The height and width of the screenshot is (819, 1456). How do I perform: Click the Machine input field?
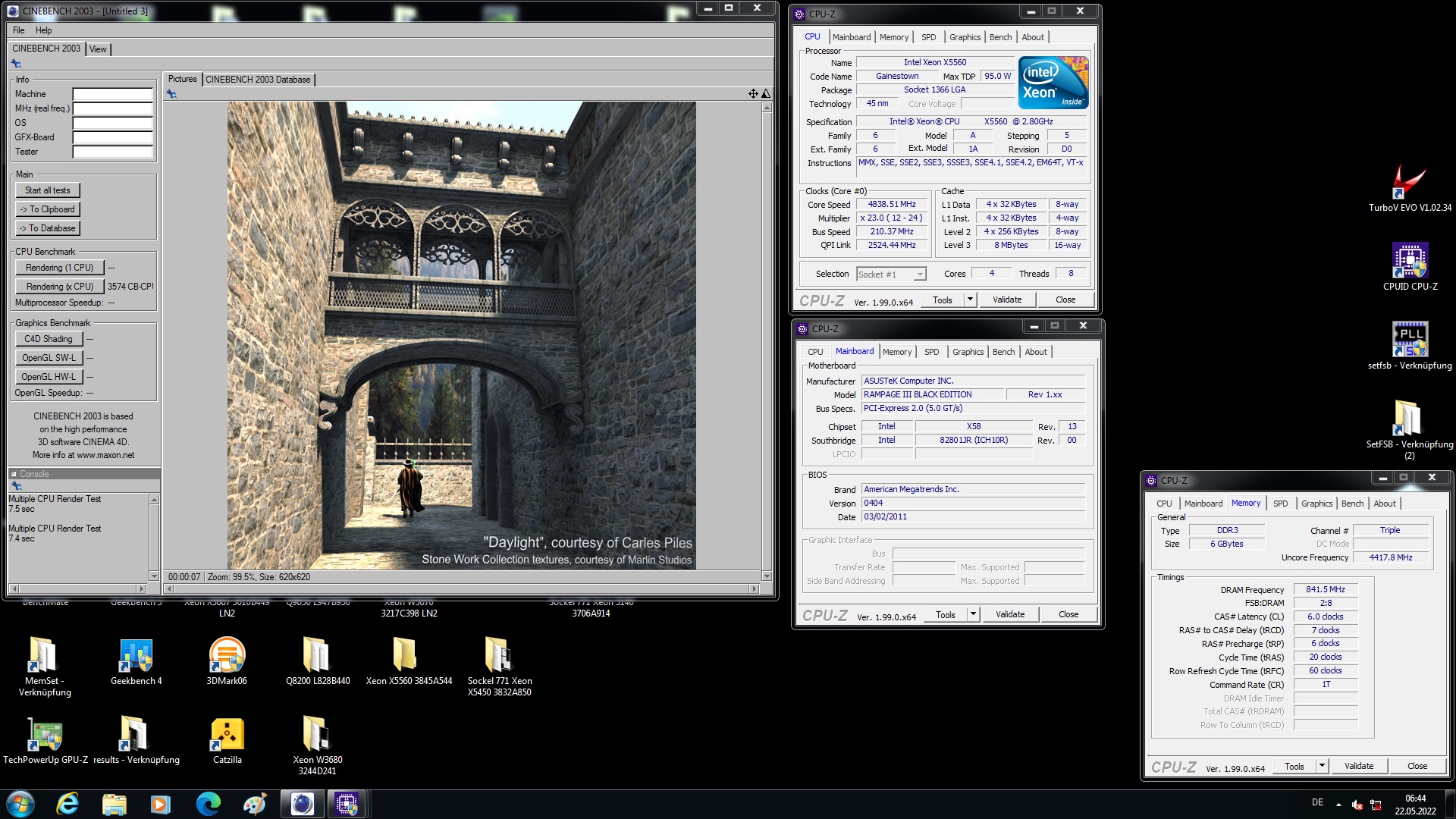(113, 94)
